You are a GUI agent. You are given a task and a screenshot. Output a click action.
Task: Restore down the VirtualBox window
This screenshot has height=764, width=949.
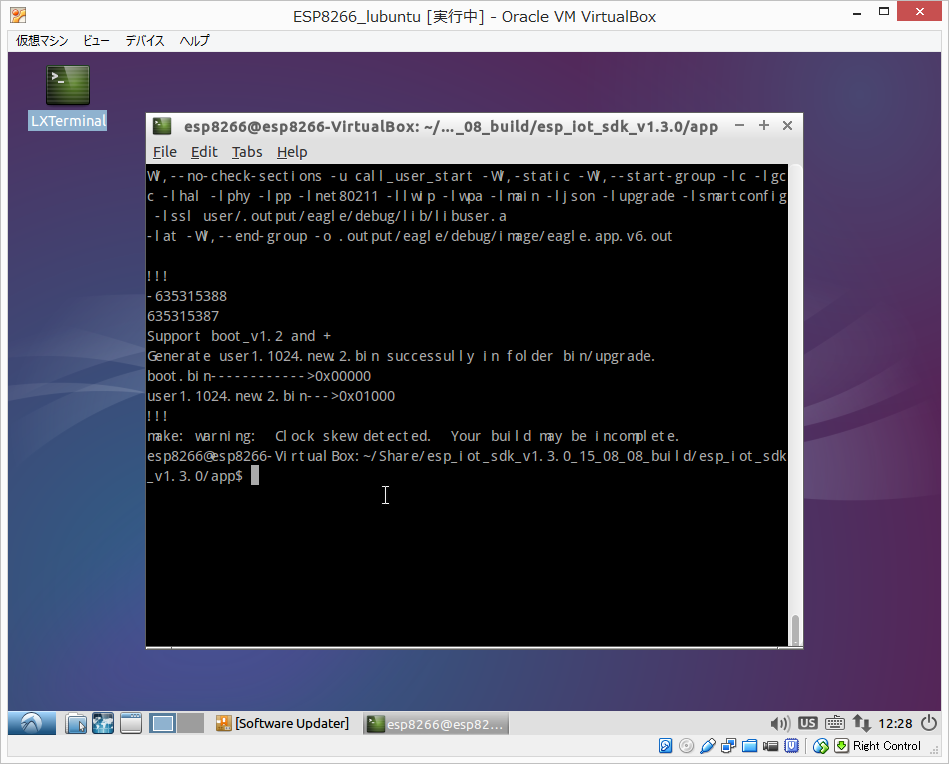884,12
